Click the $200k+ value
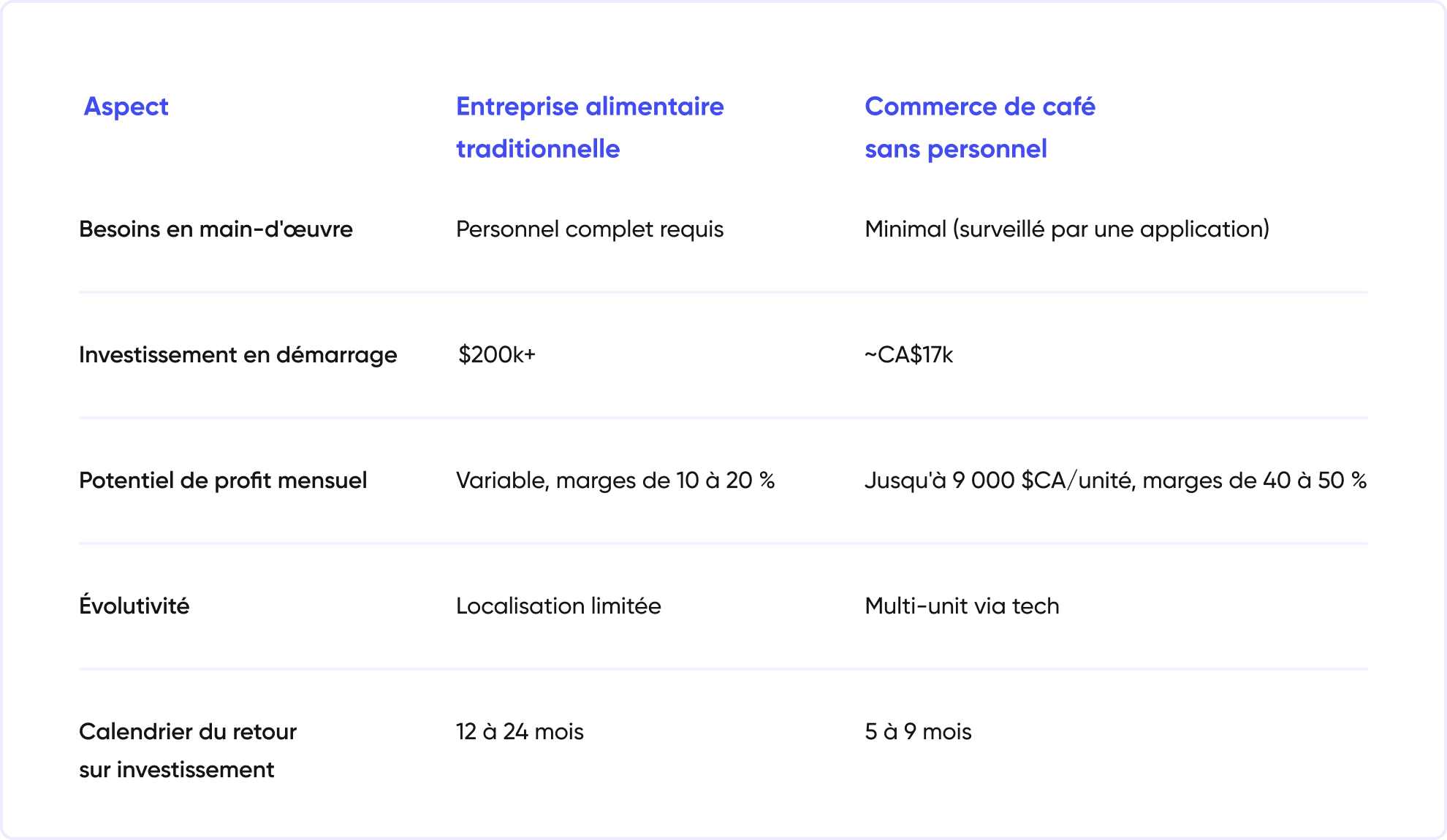Screen dimensions: 1447x840 [496, 355]
